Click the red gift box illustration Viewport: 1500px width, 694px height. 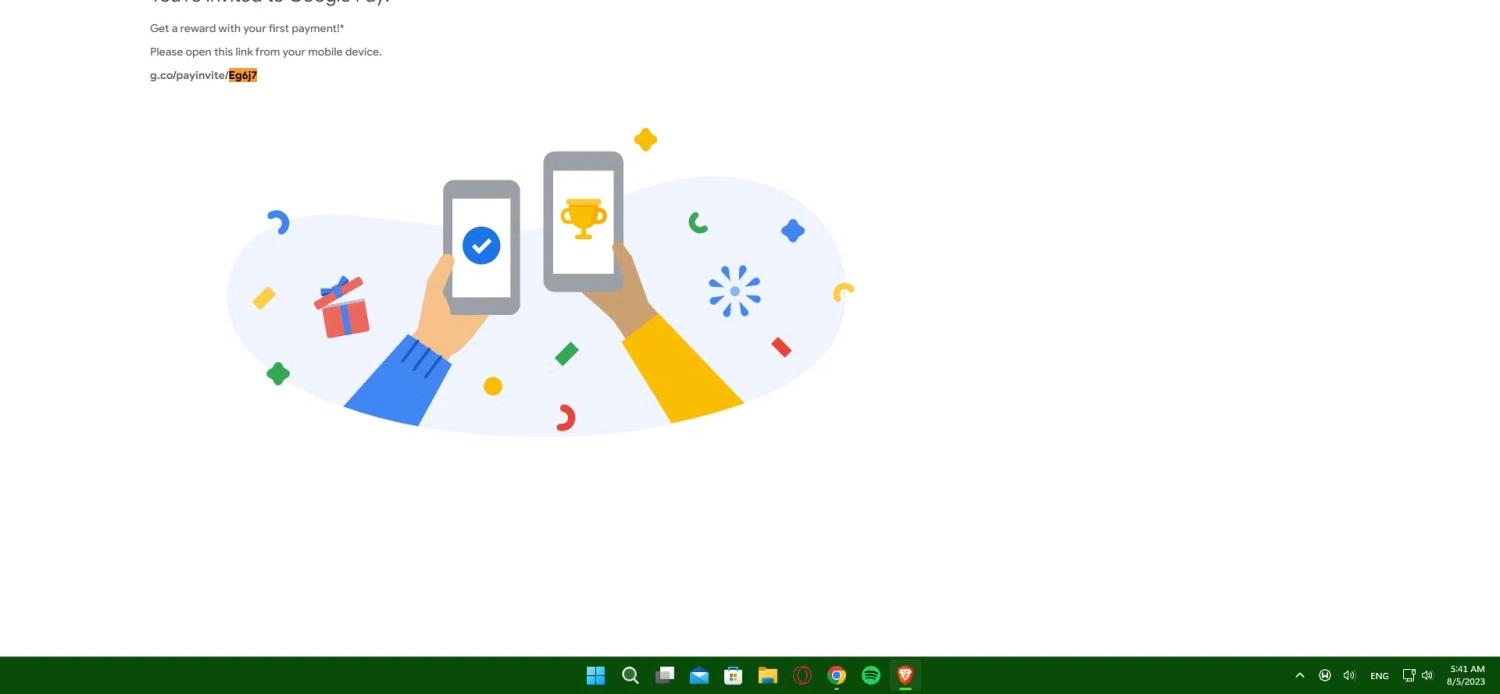point(342,308)
